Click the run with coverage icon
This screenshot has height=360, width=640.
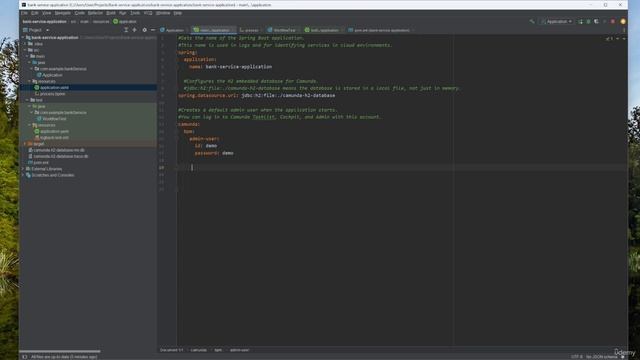click(x=596, y=21)
